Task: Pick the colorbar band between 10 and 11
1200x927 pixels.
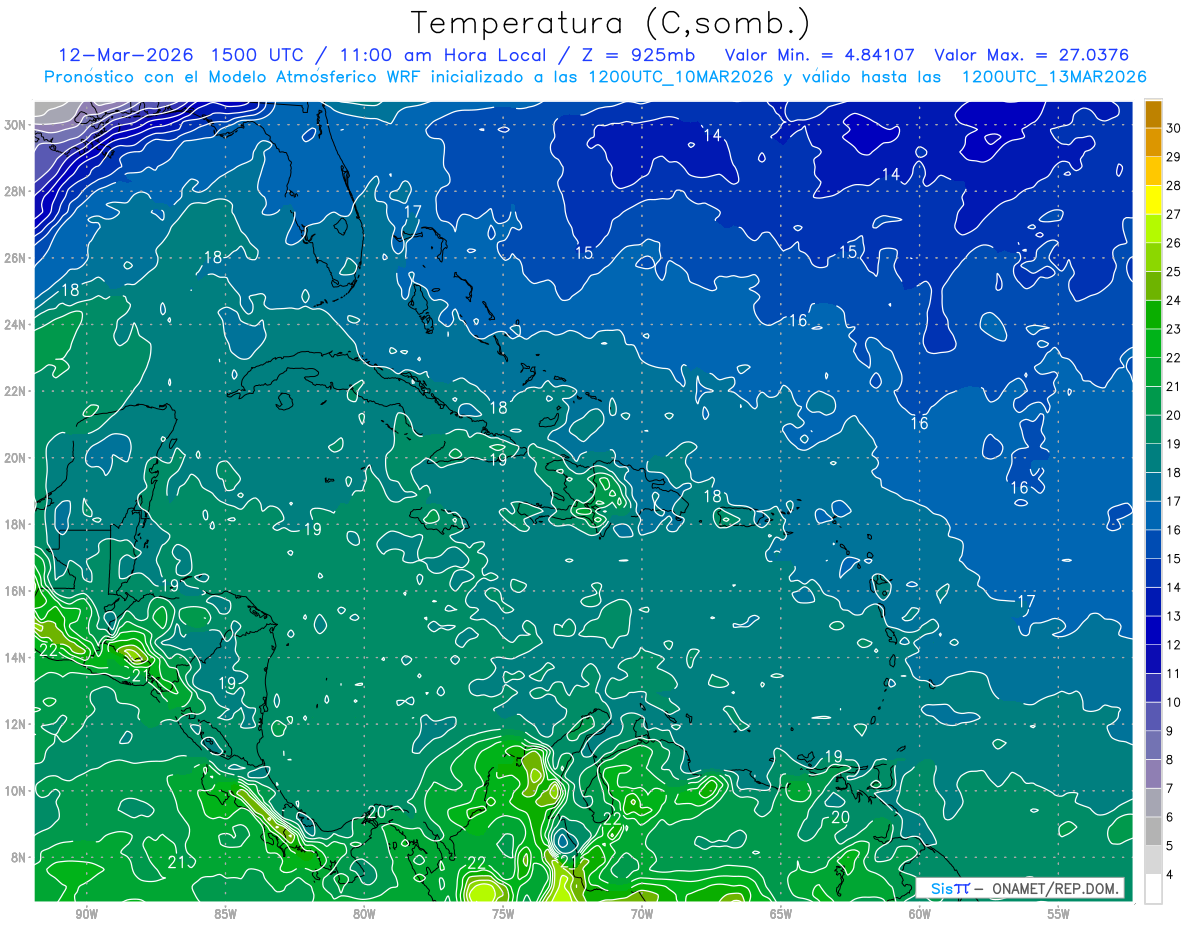Action: (1154, 688)
